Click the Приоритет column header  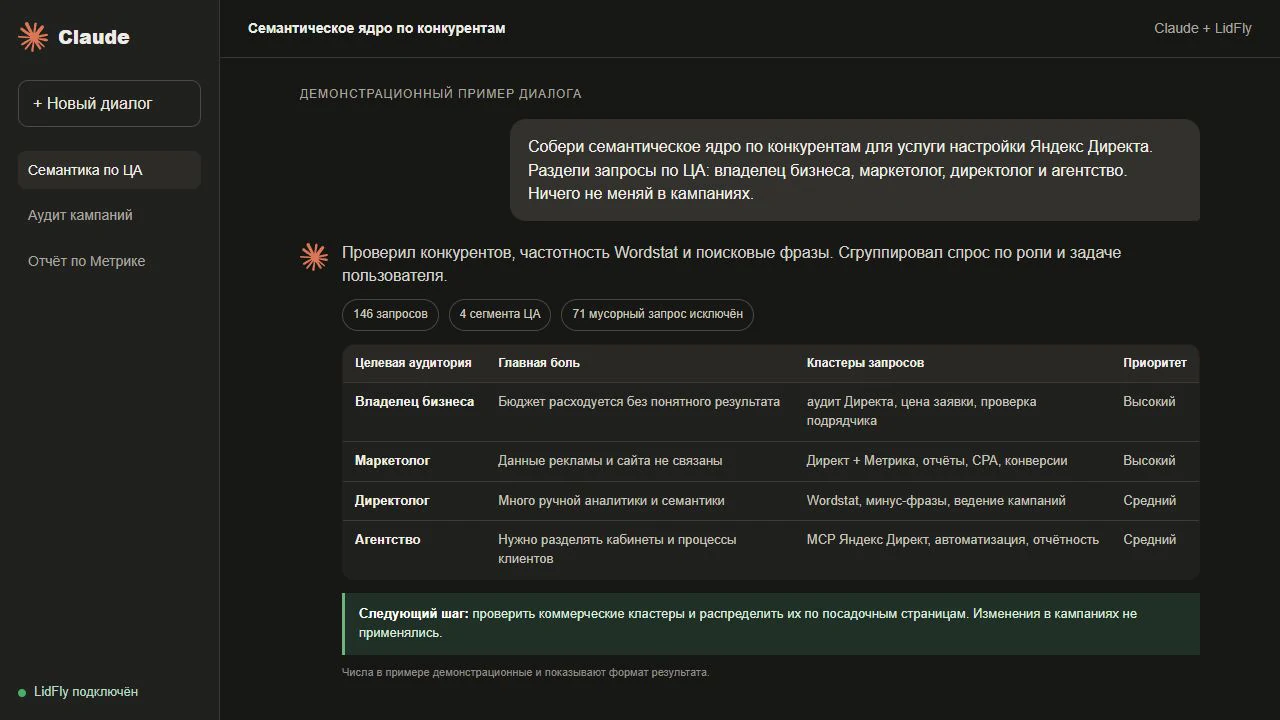pos(1155,363)
